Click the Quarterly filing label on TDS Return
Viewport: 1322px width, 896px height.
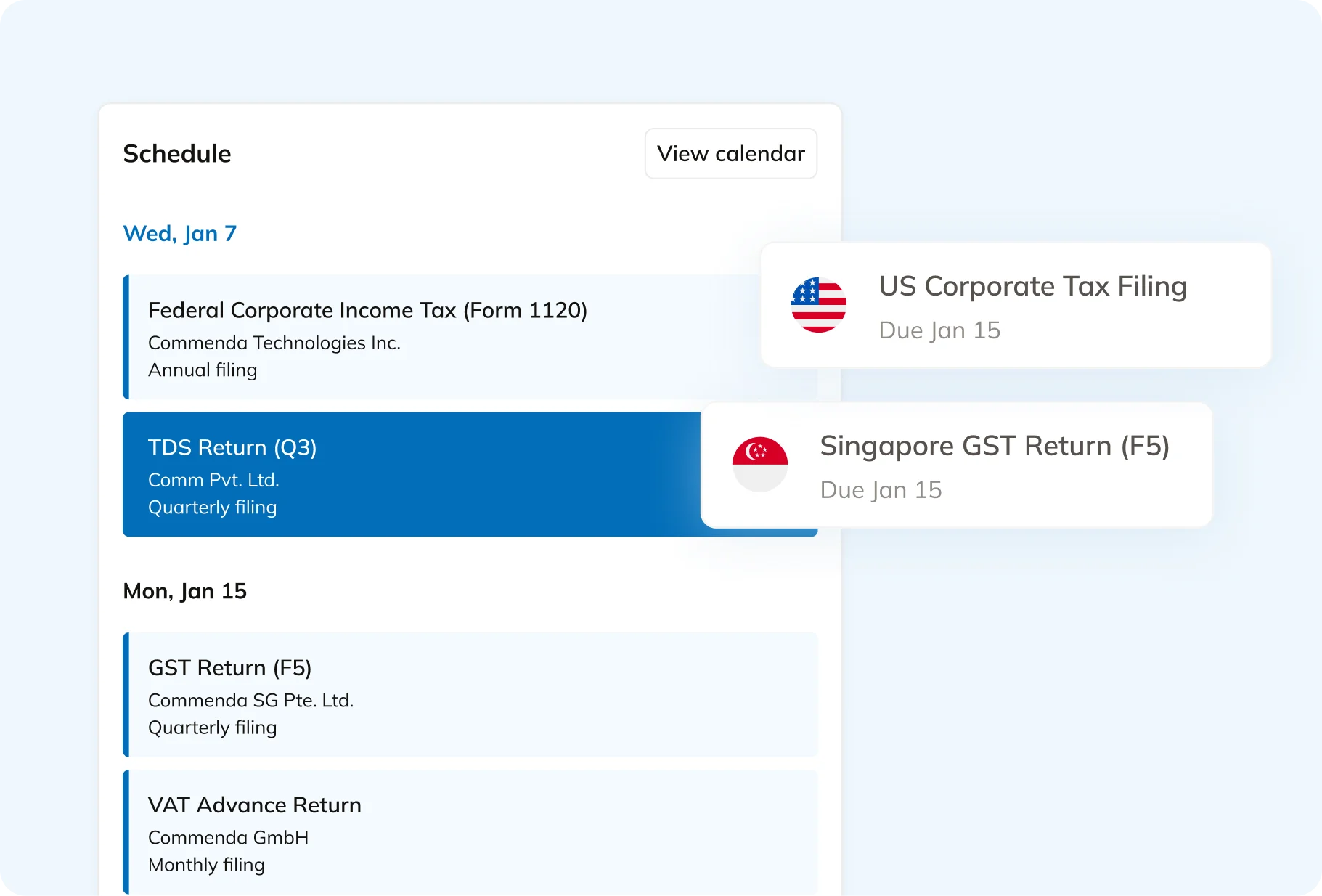point(213,507)
